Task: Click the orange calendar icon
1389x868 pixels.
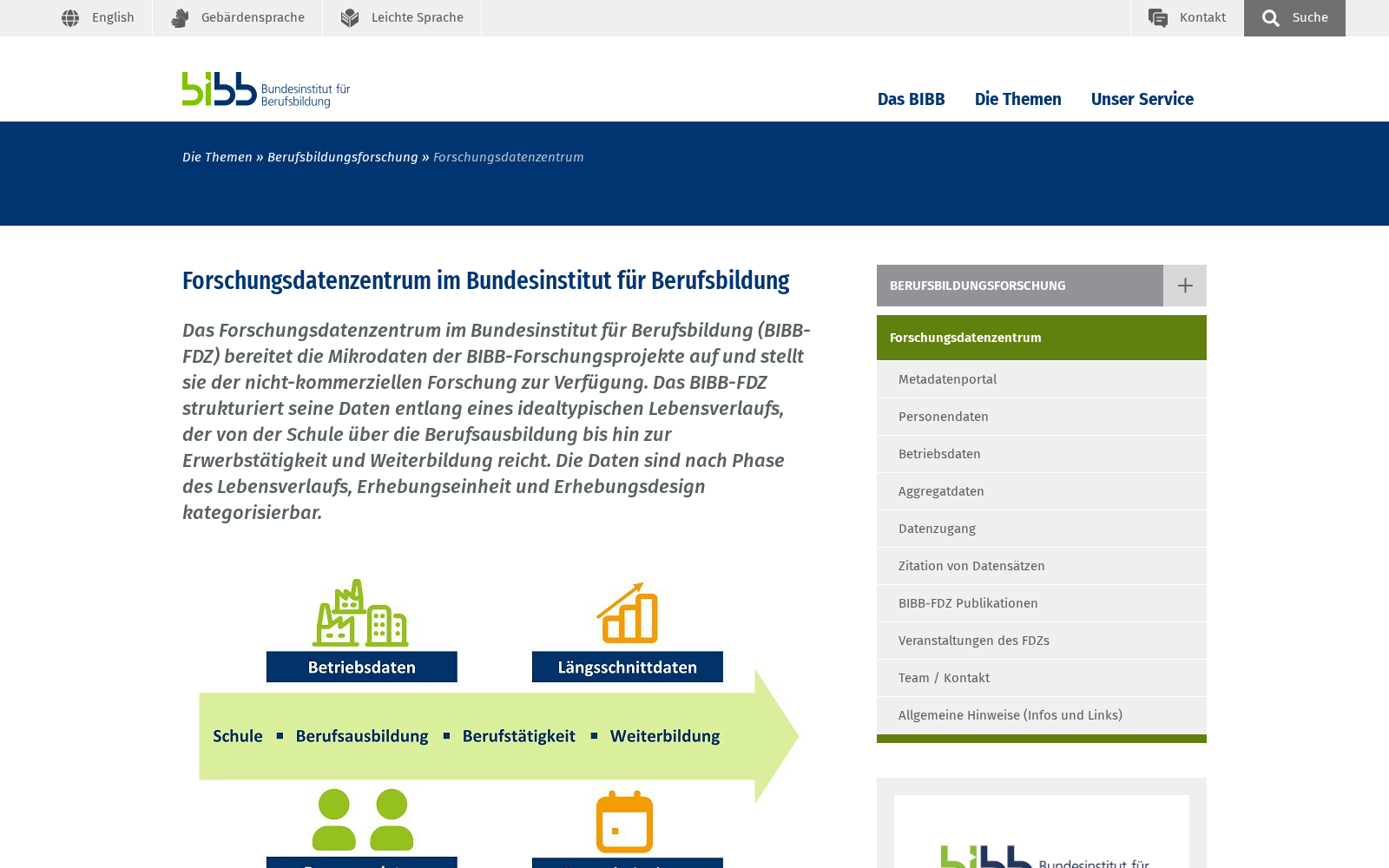Action: point(624,821)
